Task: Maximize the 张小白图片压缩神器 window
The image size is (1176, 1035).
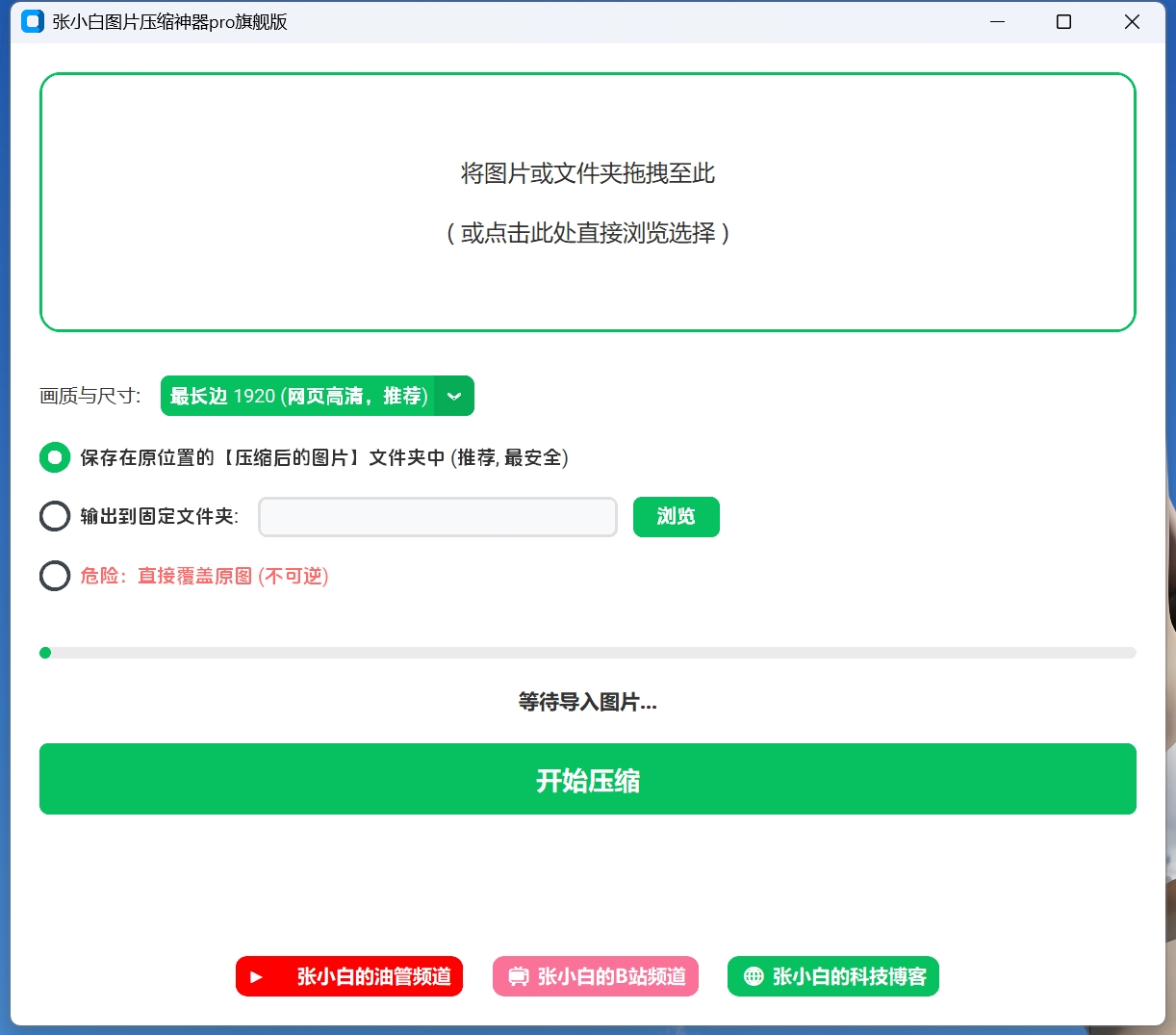Action: pos(1063,21)
